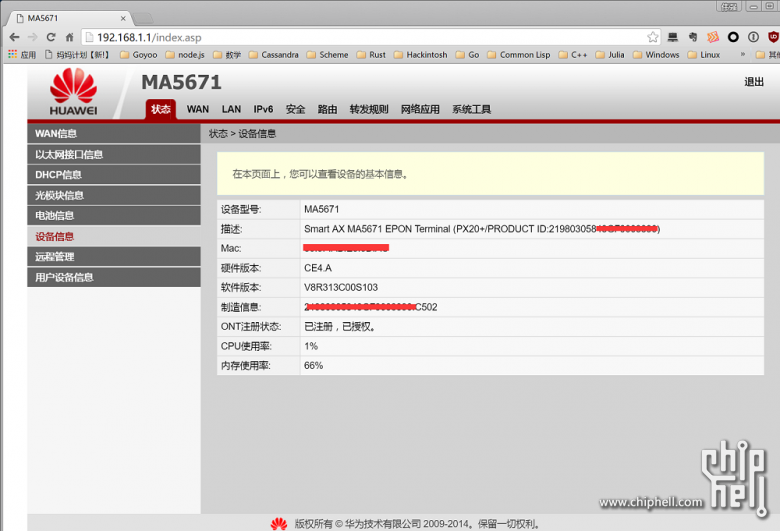Open 以太网接口信息 in the sidebar
This screenshot has width=780, height=531.
(114, 154)
